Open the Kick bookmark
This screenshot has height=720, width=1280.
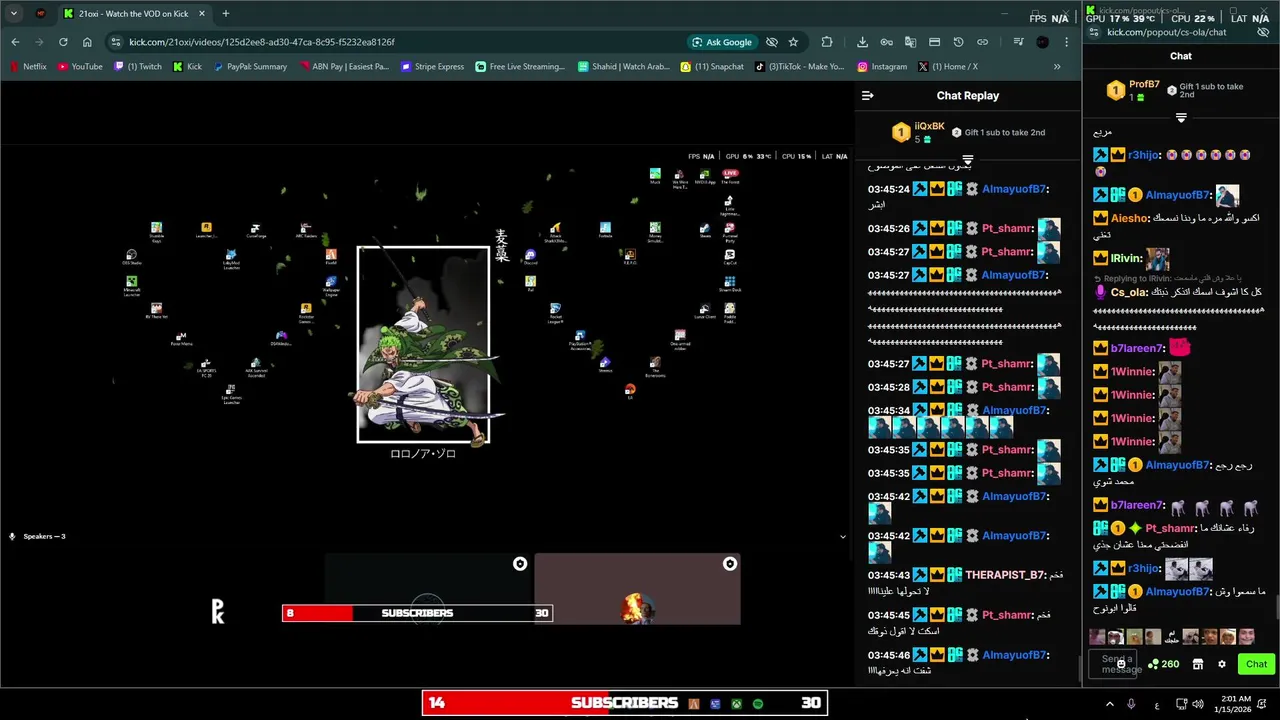click(187, 67)
